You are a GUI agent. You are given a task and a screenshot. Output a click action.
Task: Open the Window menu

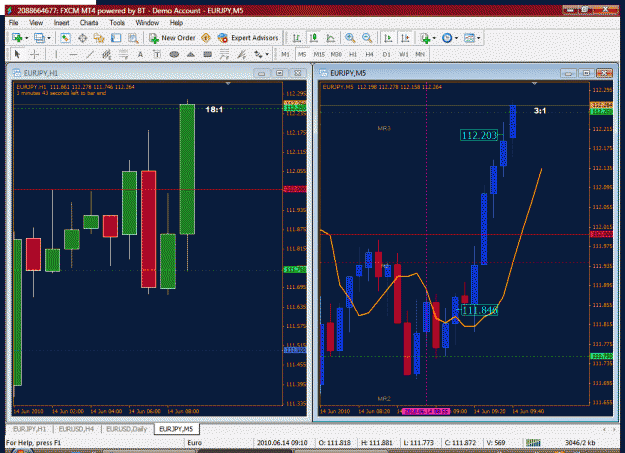pyautogui.click(x=147, y=23)
